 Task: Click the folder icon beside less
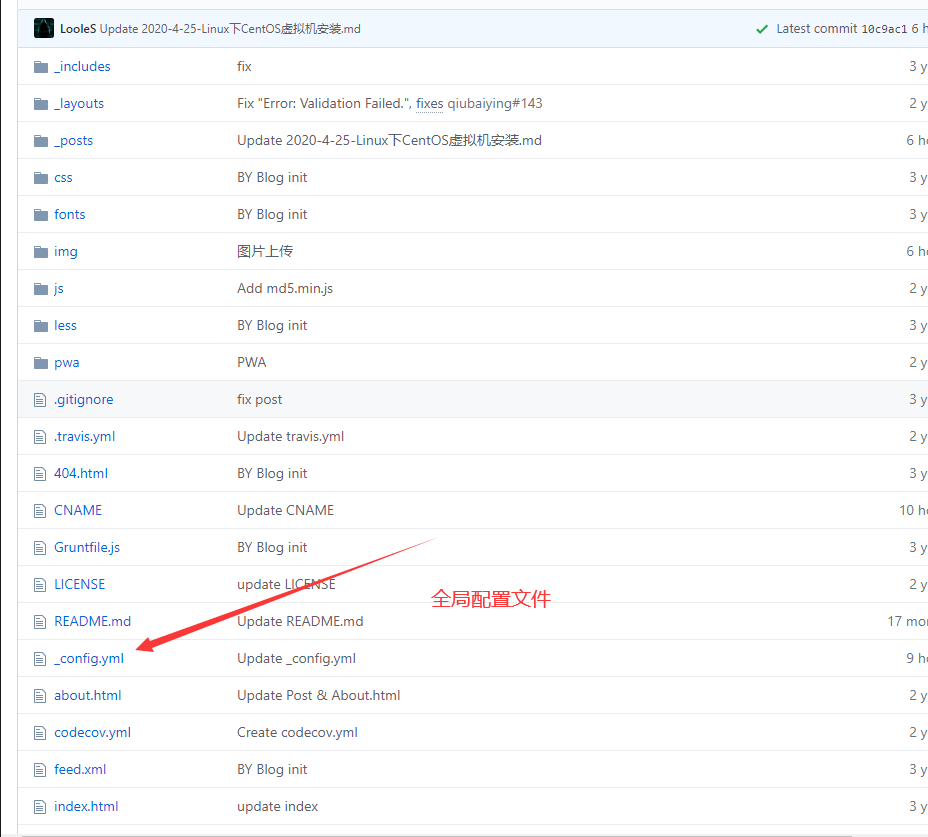(41, 326)
